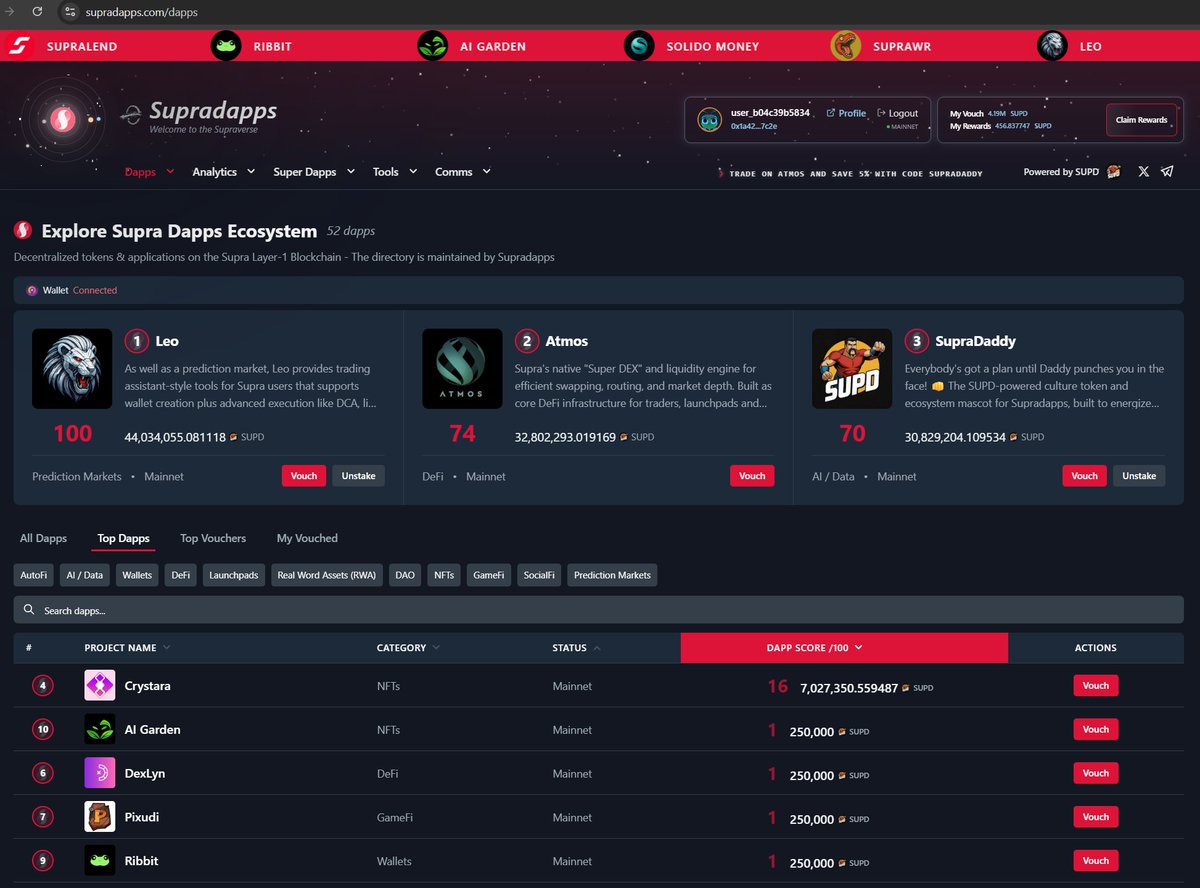
Task: Click the Leo lion icon in banner
Action: (1052, 46)
